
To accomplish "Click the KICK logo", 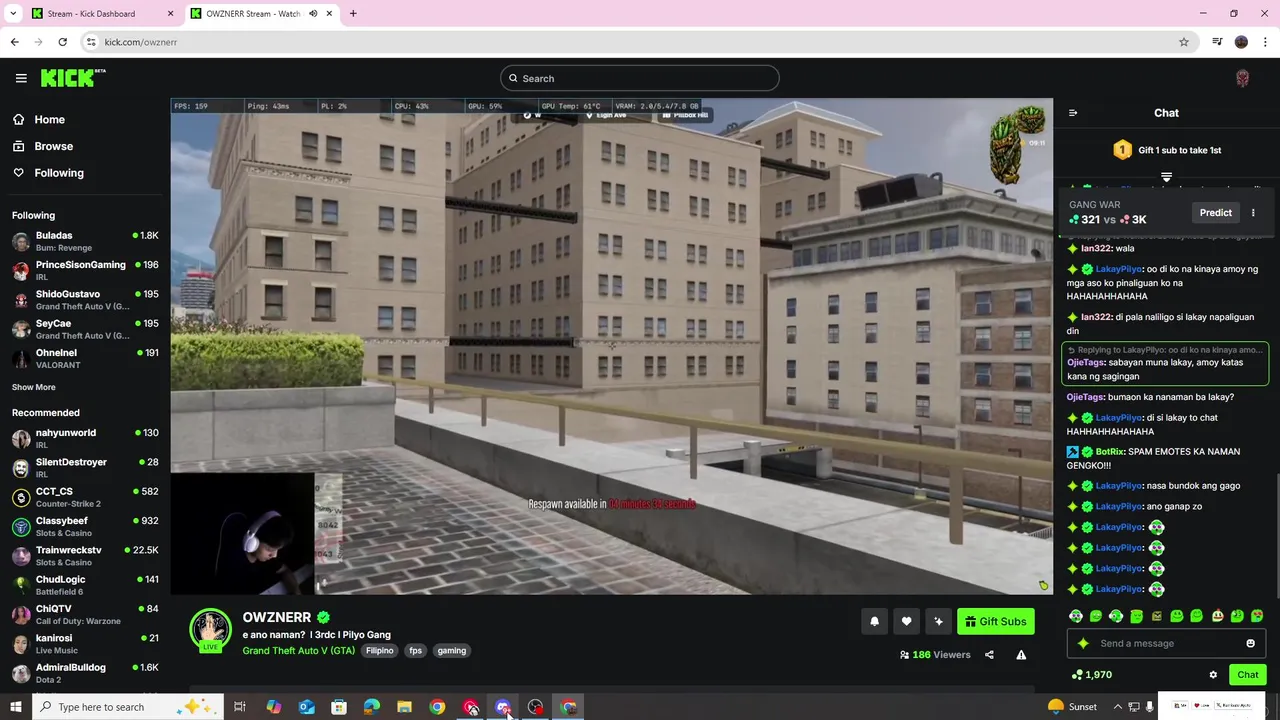I will pyautogui.click(x=73, y=78).
